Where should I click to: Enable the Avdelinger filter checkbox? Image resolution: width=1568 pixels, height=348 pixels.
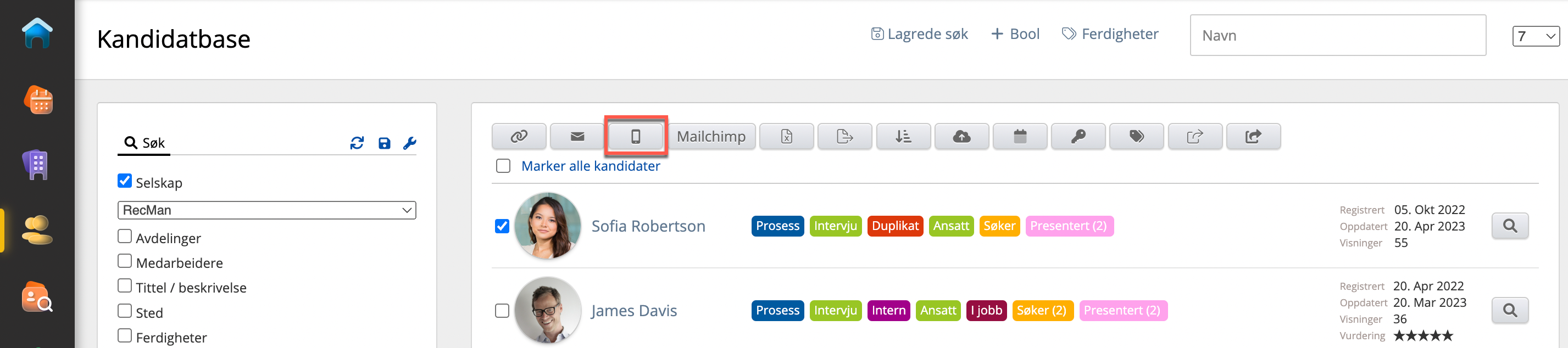(125, 236)
